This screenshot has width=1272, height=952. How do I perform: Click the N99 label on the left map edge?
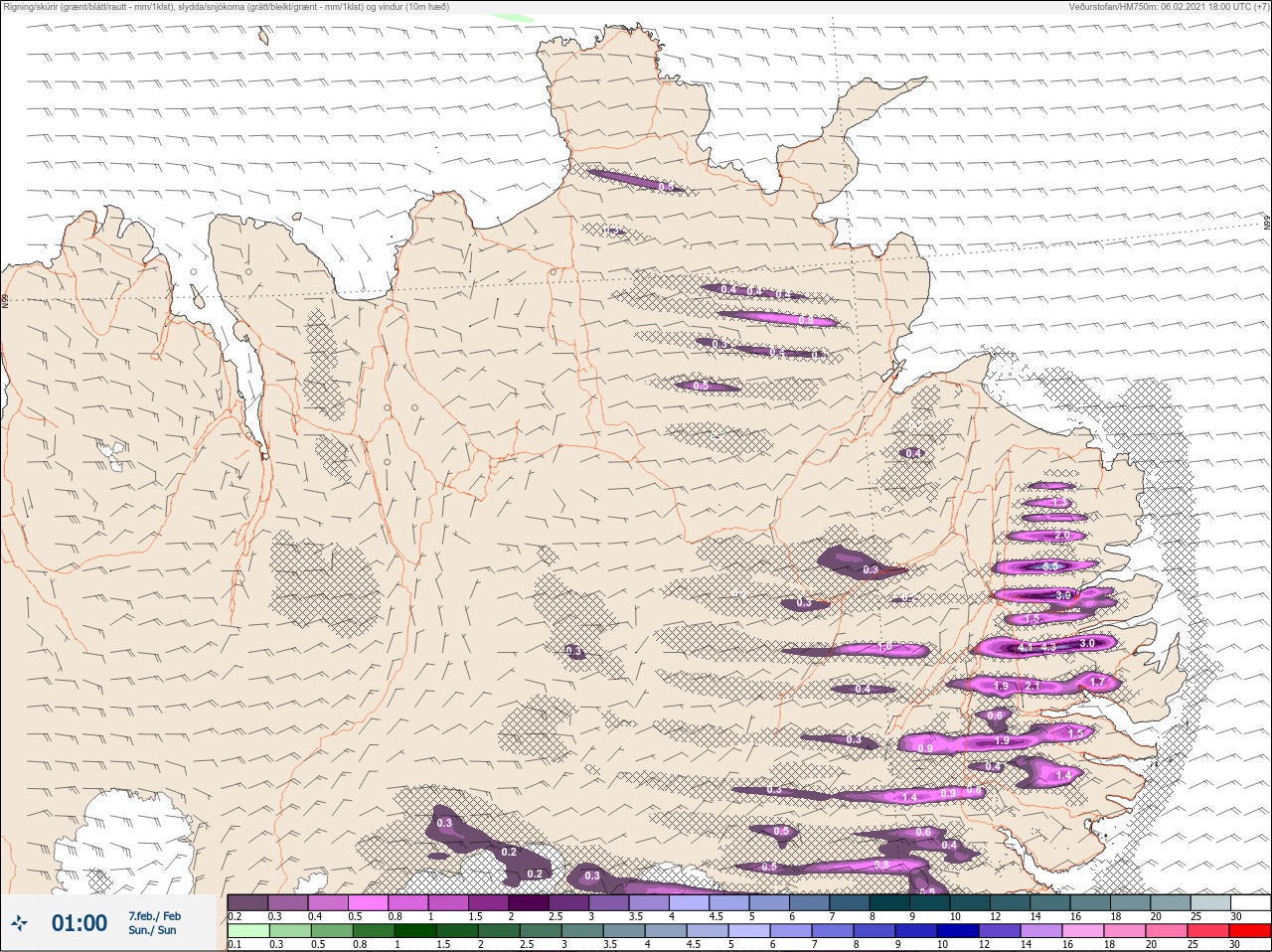[4, 300]
